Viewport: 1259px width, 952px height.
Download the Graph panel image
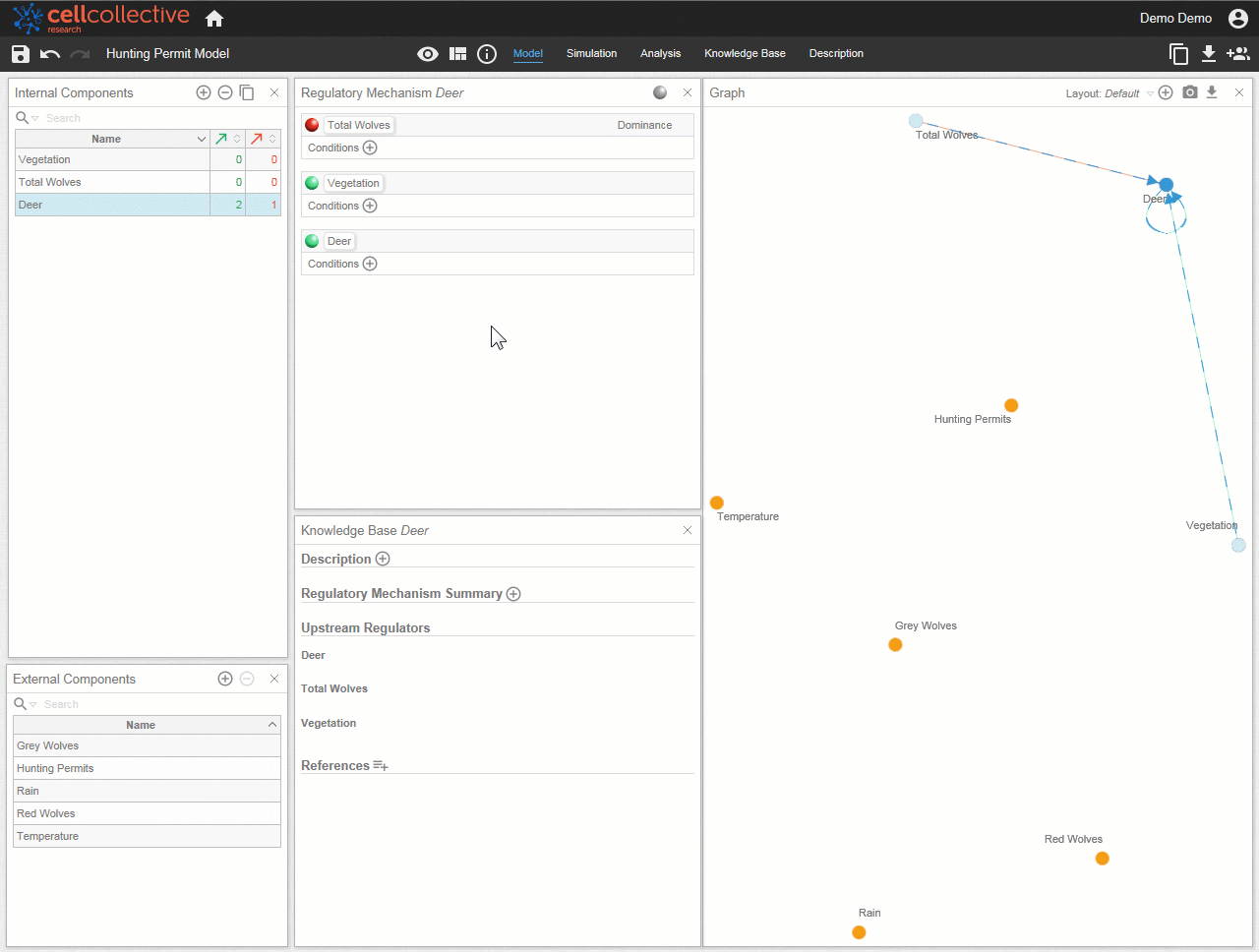coord(1212,92)
